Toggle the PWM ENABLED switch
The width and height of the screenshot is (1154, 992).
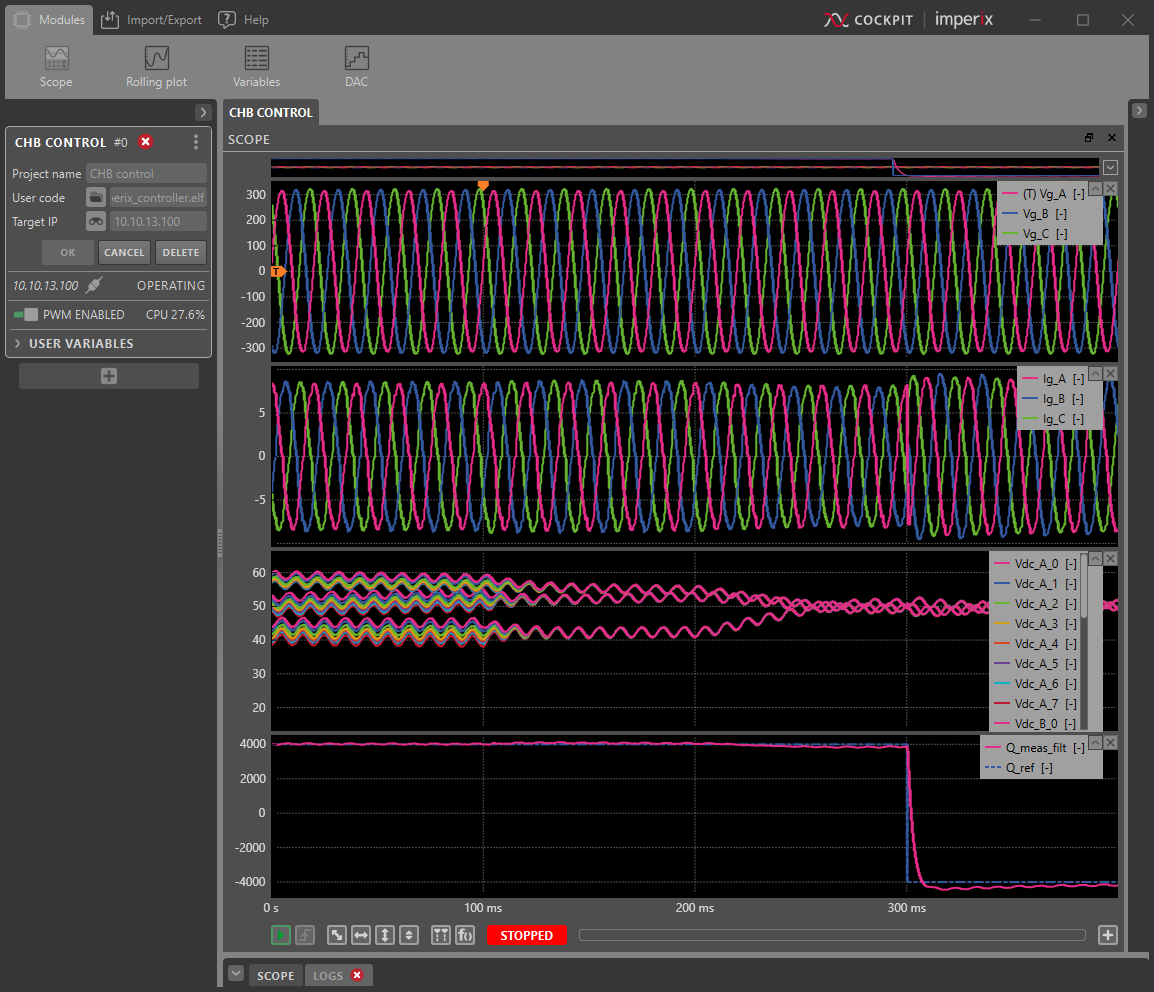pos(27,314)
